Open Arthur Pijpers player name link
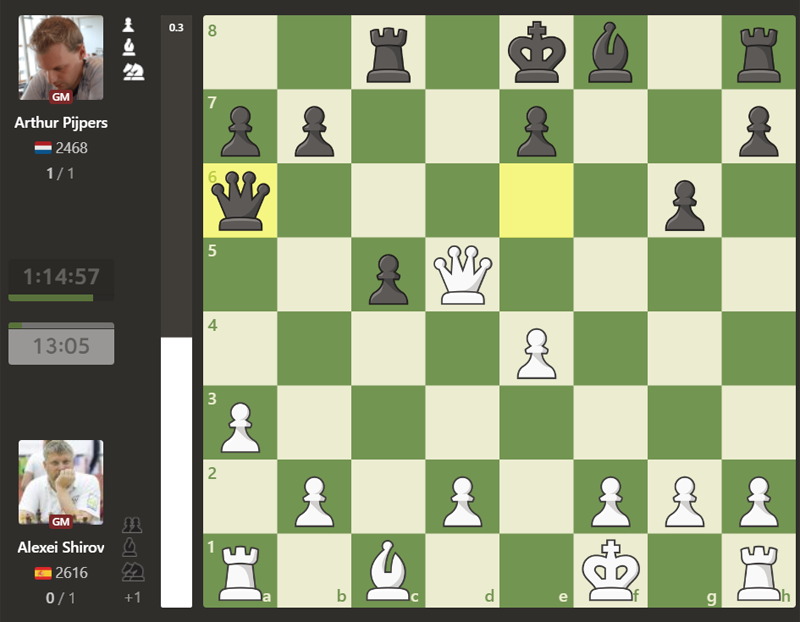Viewport: 800px width, 622px height. pyautogui.click(x=60, y=123)
